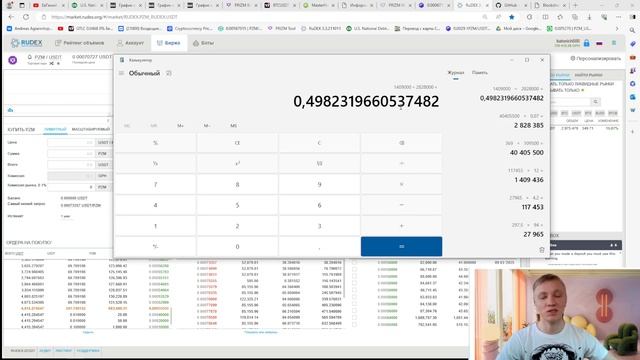This screenshot has height=360, width=640.
Task: Click the PRIZM coin icon beside PZM / USDT
Action: 13,60
